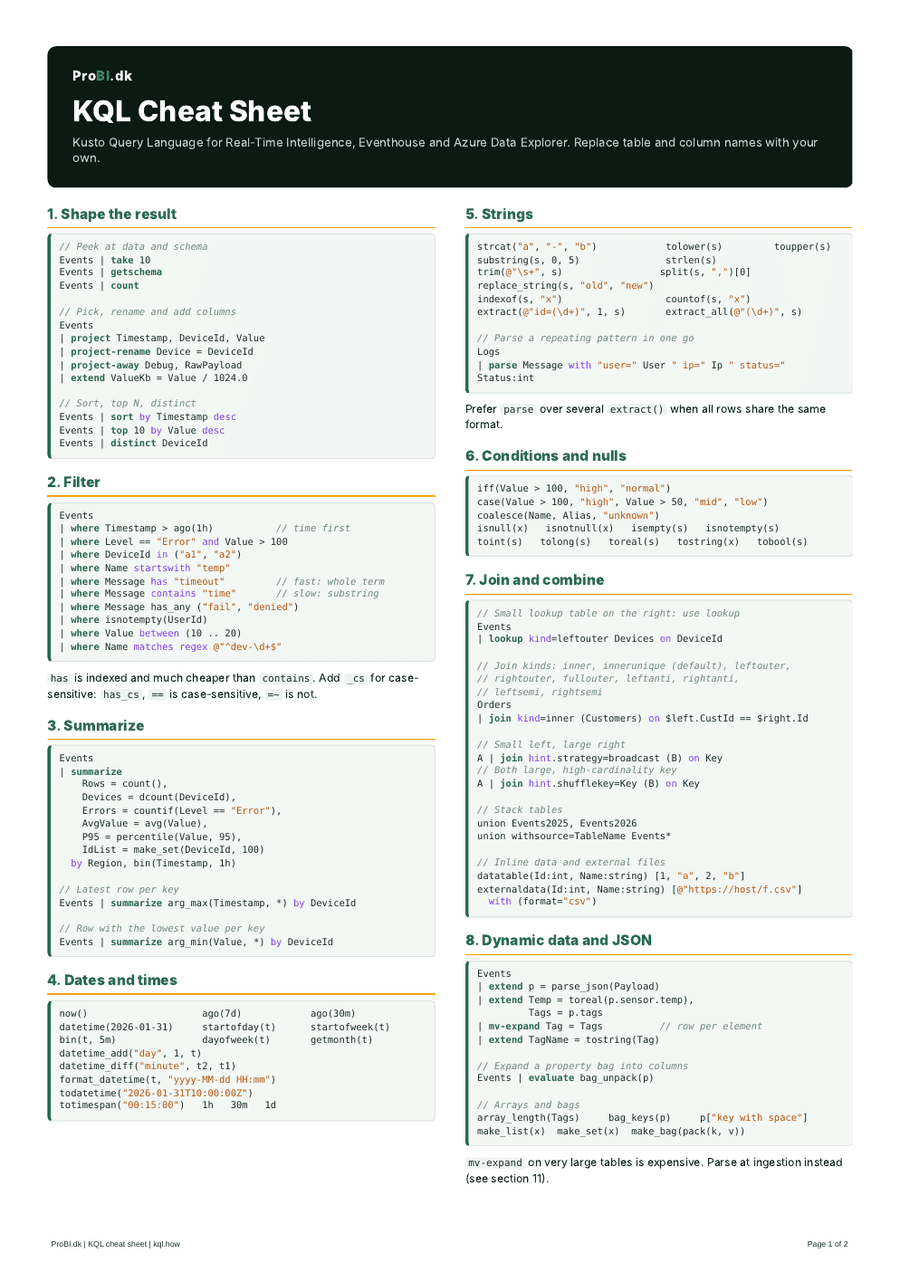Click the 'toupper(s)' function
Viewport: 900px width, 1271px height.
tap(802, 246)
